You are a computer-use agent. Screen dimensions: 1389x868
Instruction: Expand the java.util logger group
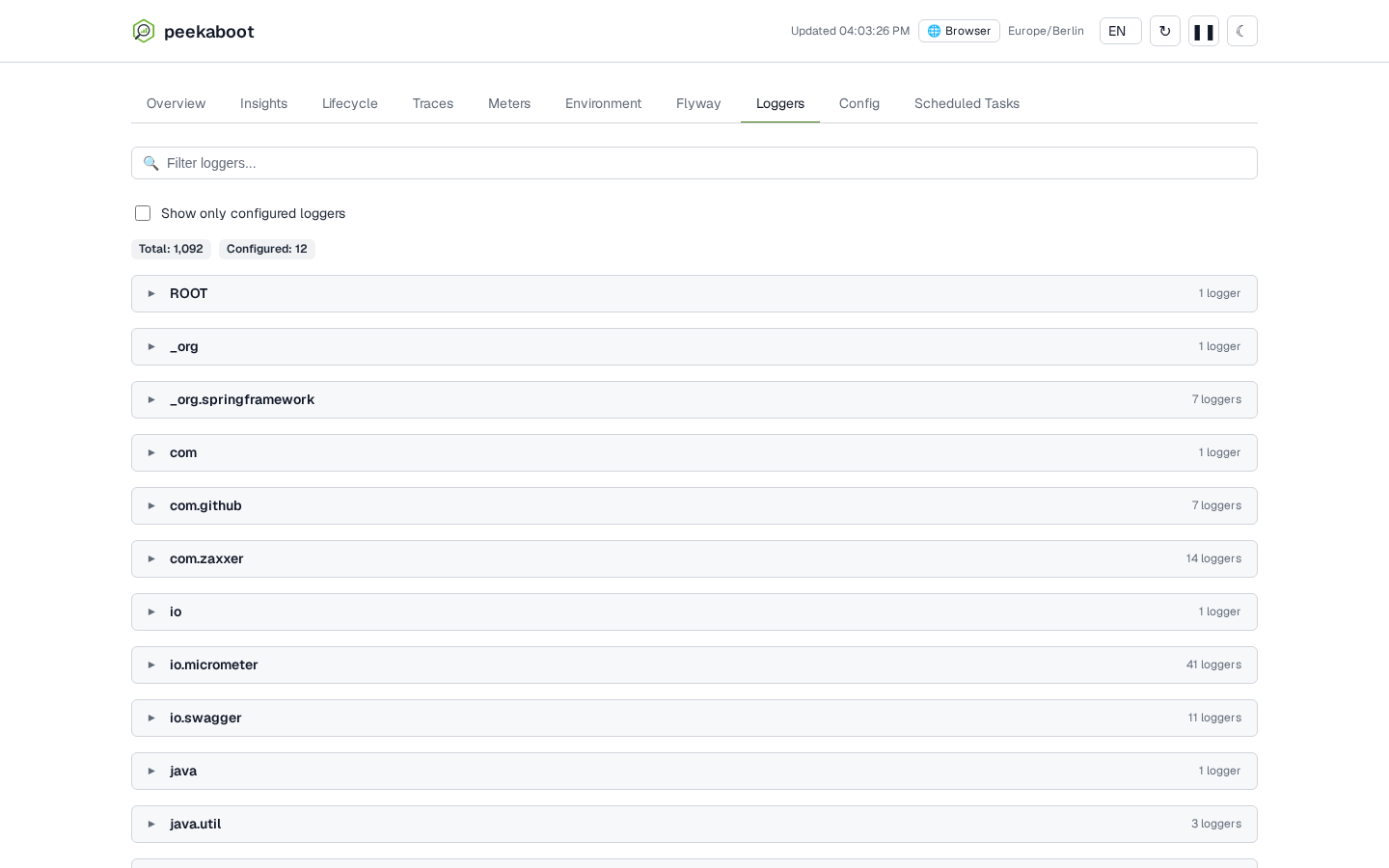coord(694,824)
